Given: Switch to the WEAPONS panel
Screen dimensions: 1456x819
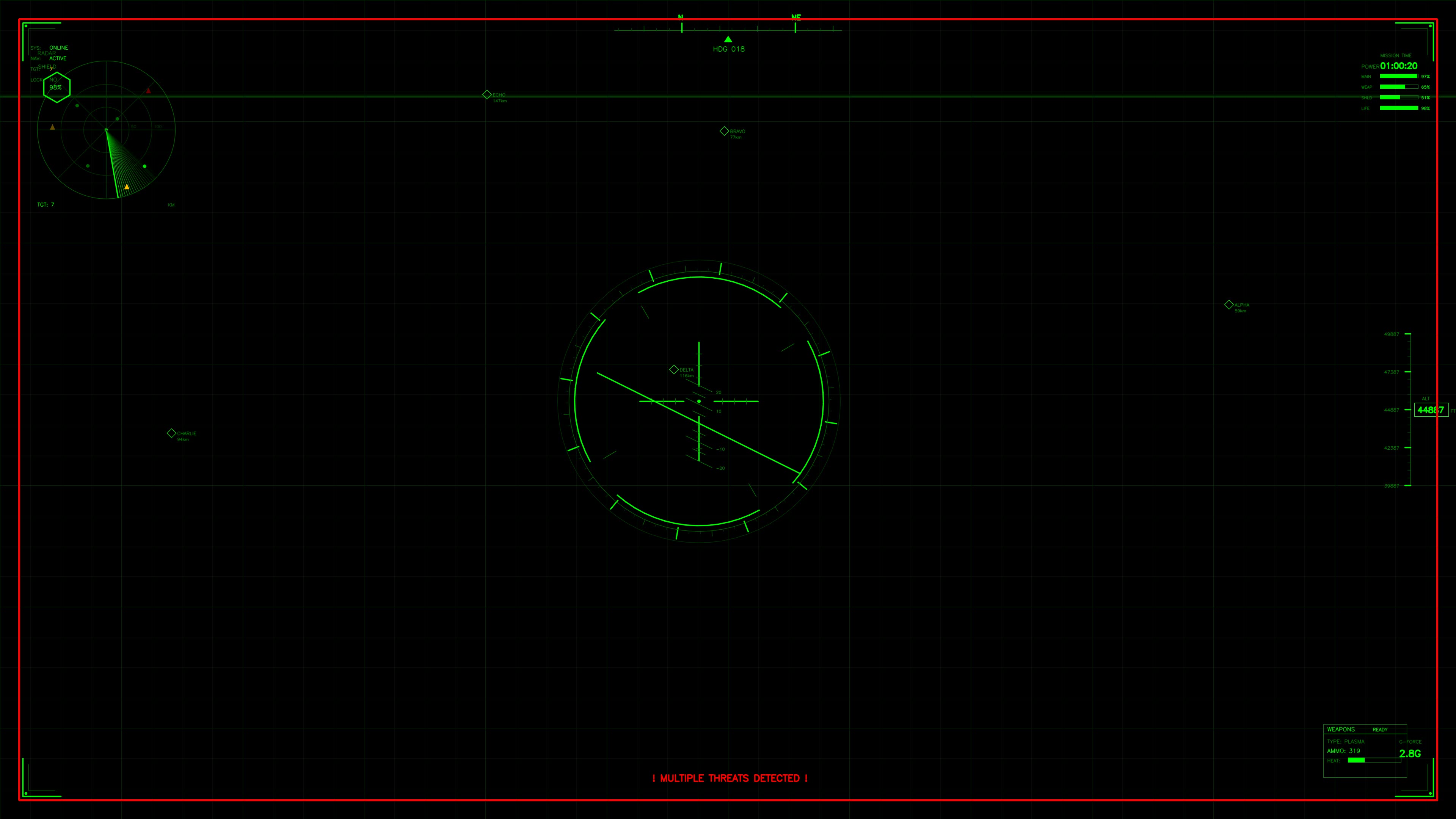Looking at the screenshot, I should pyautogui.click(x=1341, y=729).
